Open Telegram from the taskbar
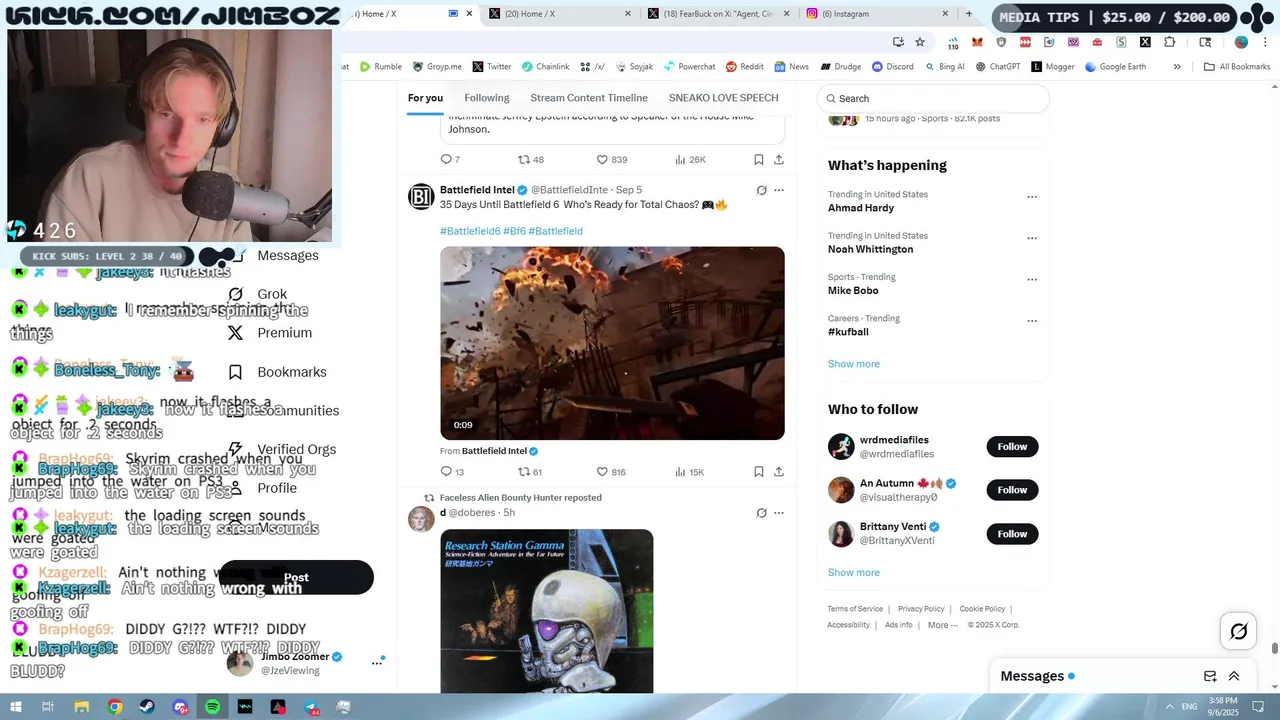 (x=311, y=707)
